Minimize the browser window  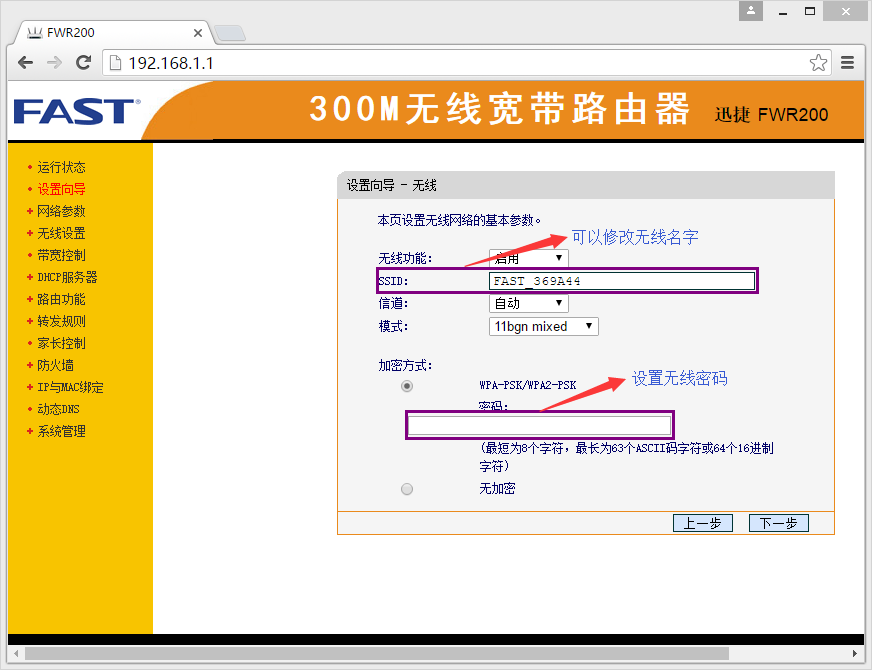click(783, 11)
